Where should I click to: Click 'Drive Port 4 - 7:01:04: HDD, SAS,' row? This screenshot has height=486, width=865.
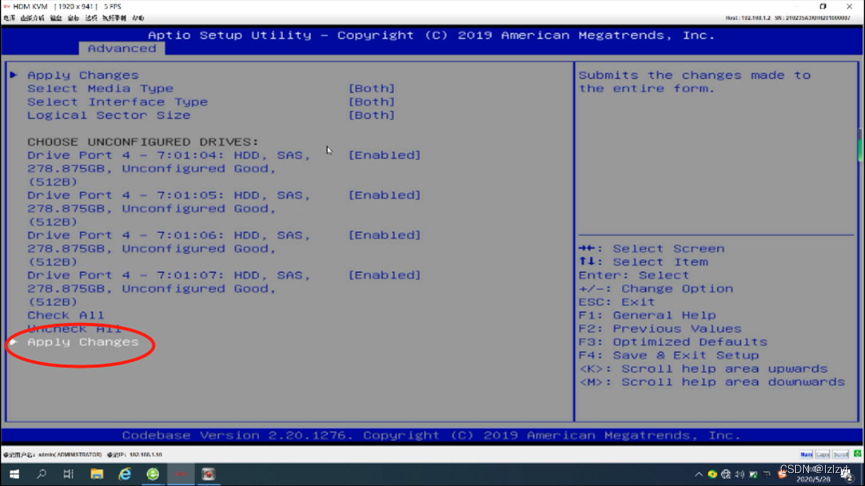tap(169, 155)
